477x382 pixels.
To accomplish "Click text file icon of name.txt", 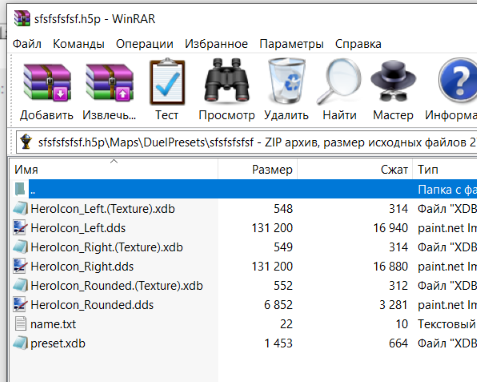I will (x=21, y=324).
